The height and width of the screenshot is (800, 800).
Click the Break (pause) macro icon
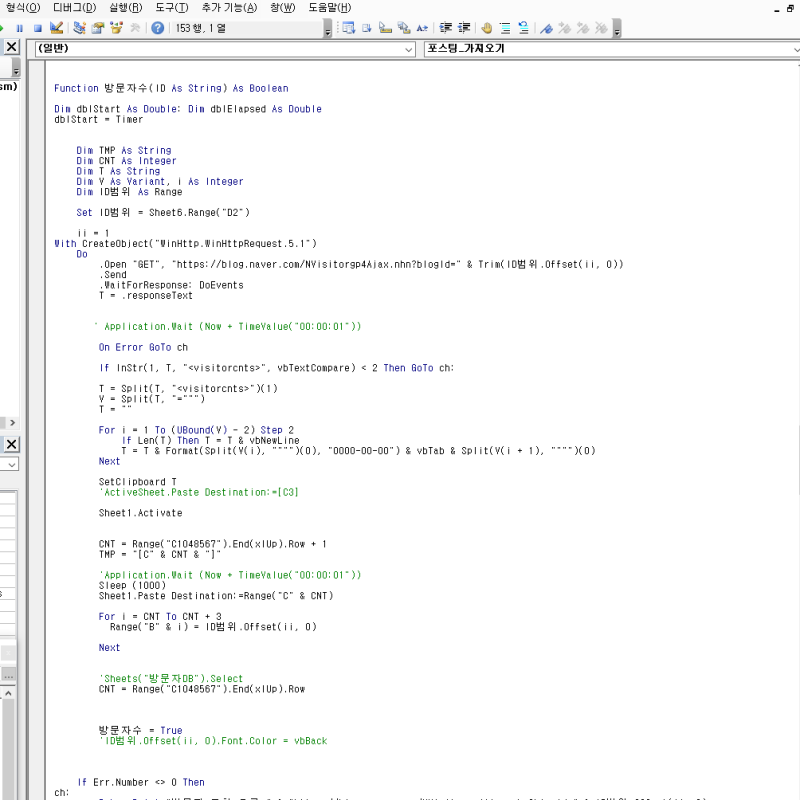tap(21, 28)
